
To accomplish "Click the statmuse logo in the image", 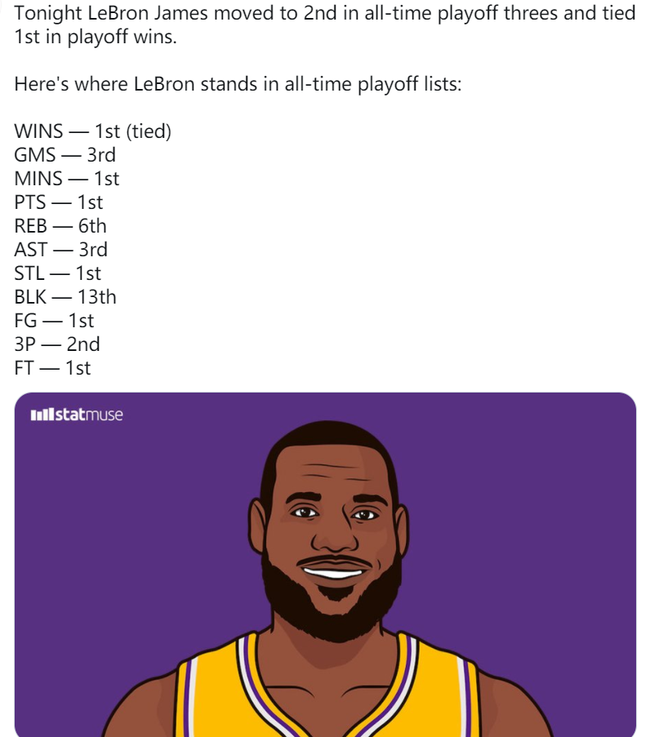I will click(x=77, y=415).
